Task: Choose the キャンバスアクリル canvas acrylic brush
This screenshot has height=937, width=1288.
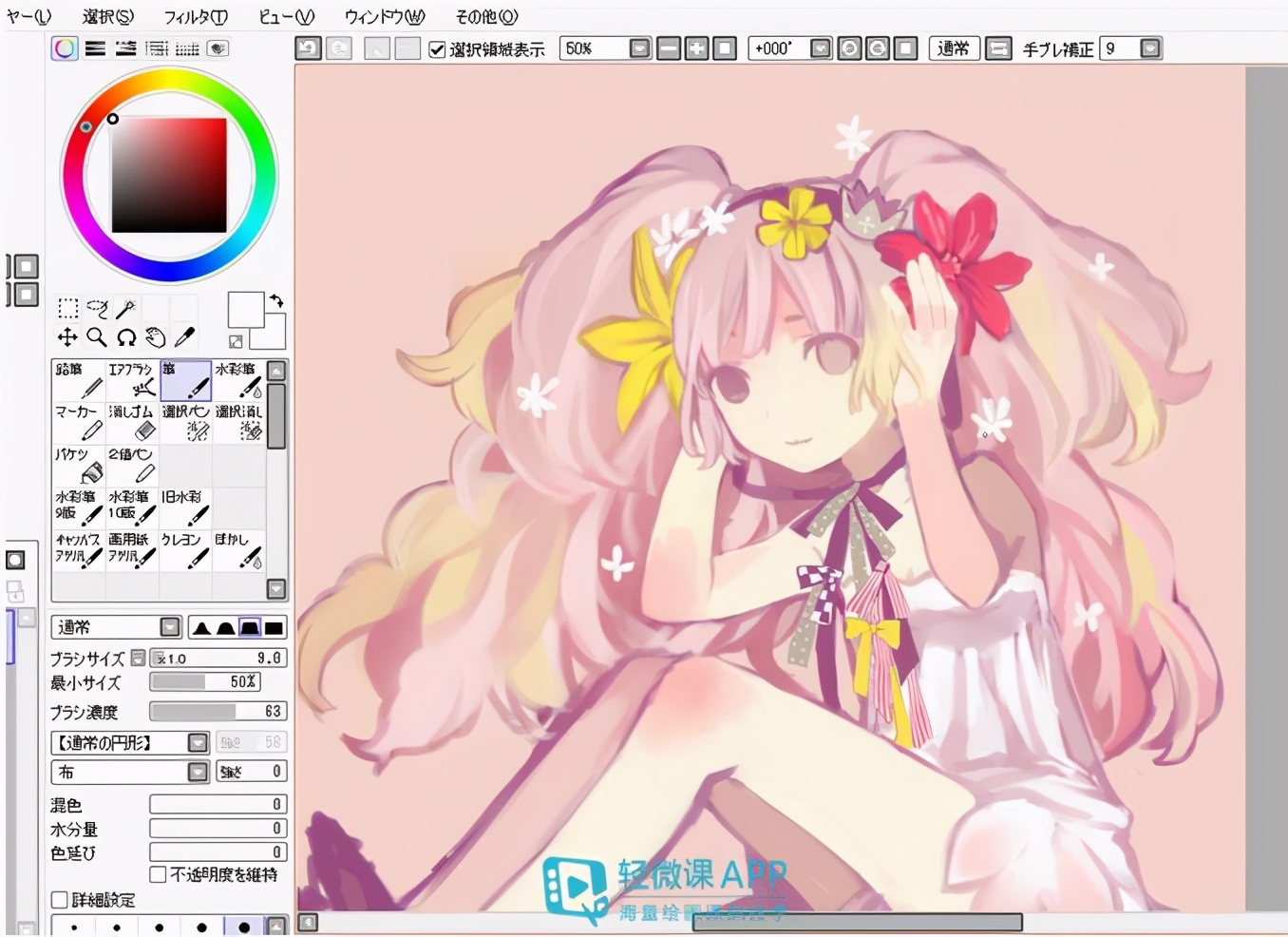Action: point(79,551)
